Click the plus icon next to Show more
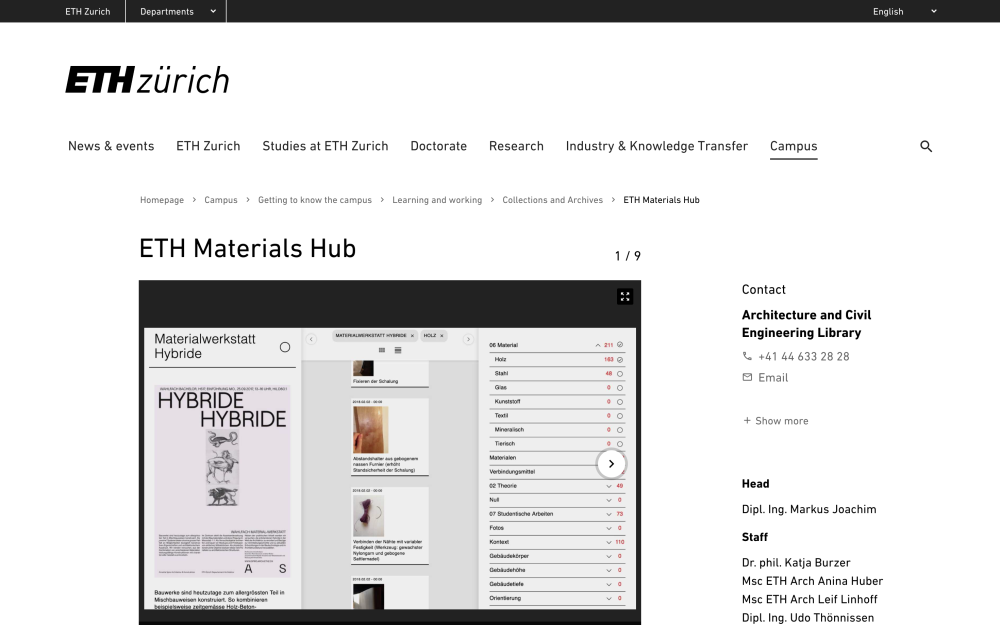This screenshot has height=625, width=1000. (747, 420)
